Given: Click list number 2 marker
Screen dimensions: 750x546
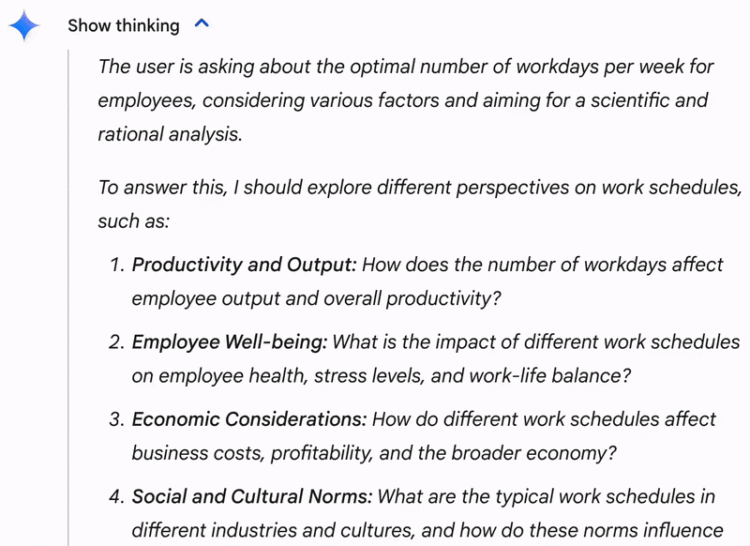Looking at the screenshot, I should click(x=117, y=342).
